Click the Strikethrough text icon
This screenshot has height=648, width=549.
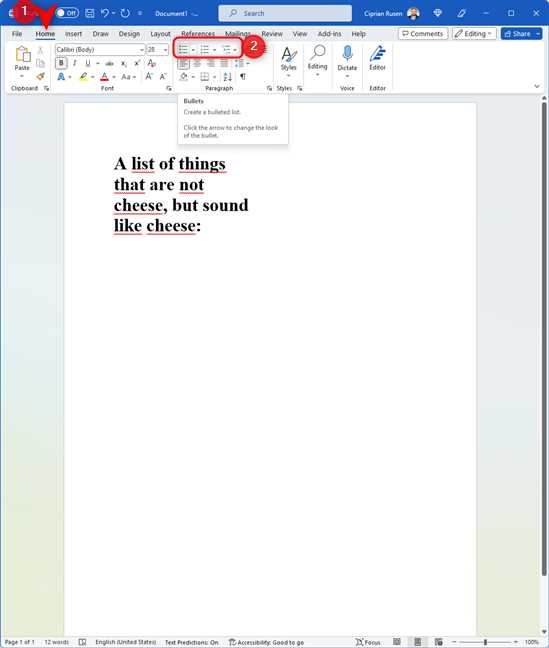tap(109, 63)
